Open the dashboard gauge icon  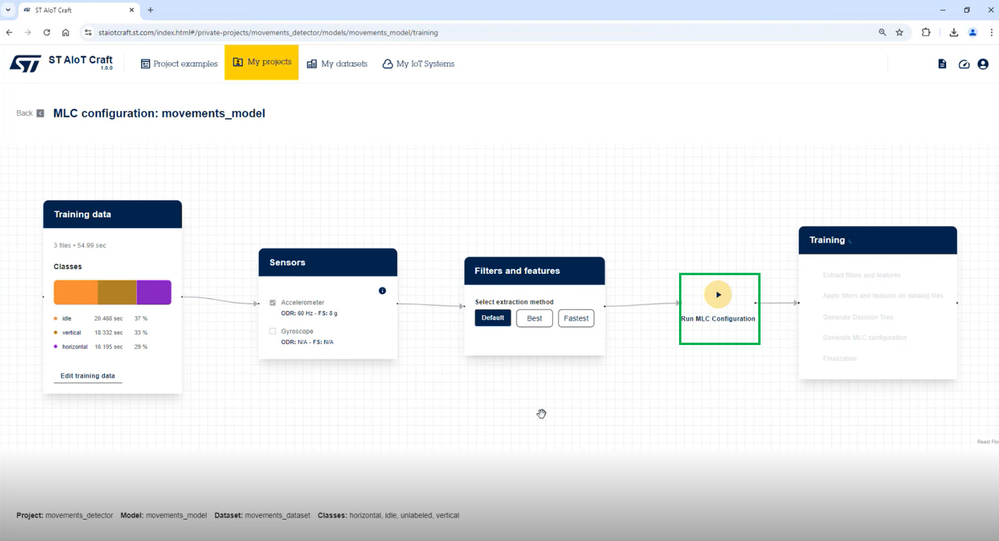[x=964, y=64]
